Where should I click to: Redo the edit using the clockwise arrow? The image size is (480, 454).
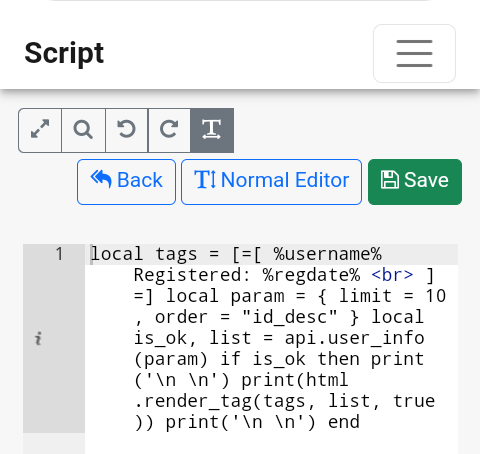tap(169, 130)
